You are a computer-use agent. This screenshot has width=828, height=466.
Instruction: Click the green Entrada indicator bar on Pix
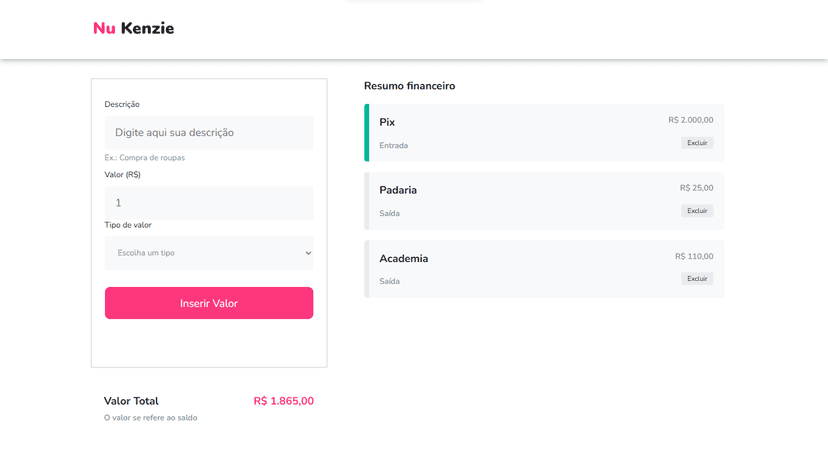click(x=367, y=133)
